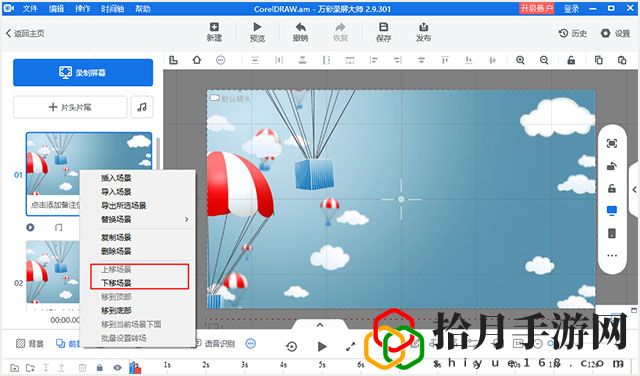Click the 3s mark on the timeline ruler
Screen dimensions: 640x376
click(x=244, y=365)
